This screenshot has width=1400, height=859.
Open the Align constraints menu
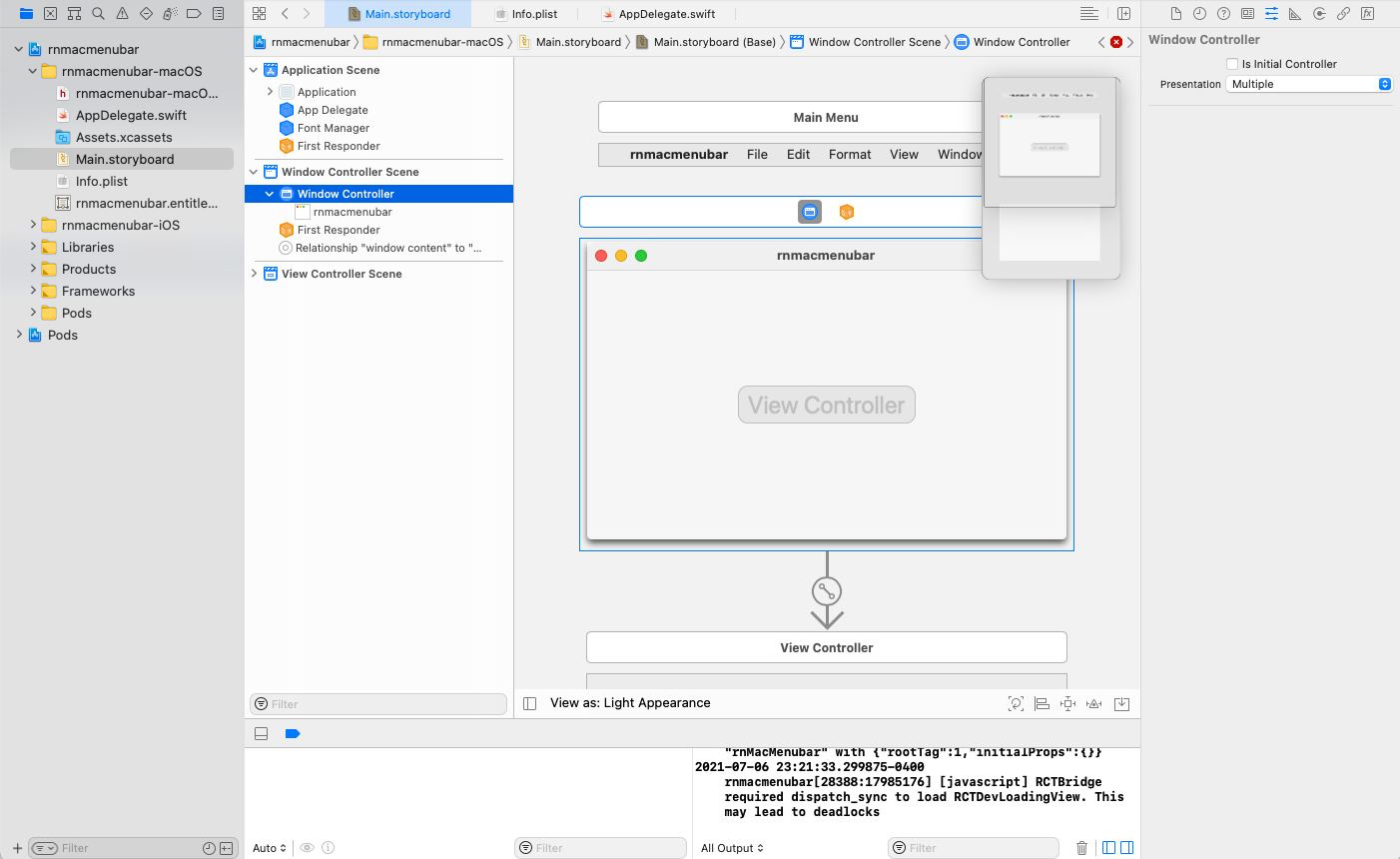pos(1042,703)
